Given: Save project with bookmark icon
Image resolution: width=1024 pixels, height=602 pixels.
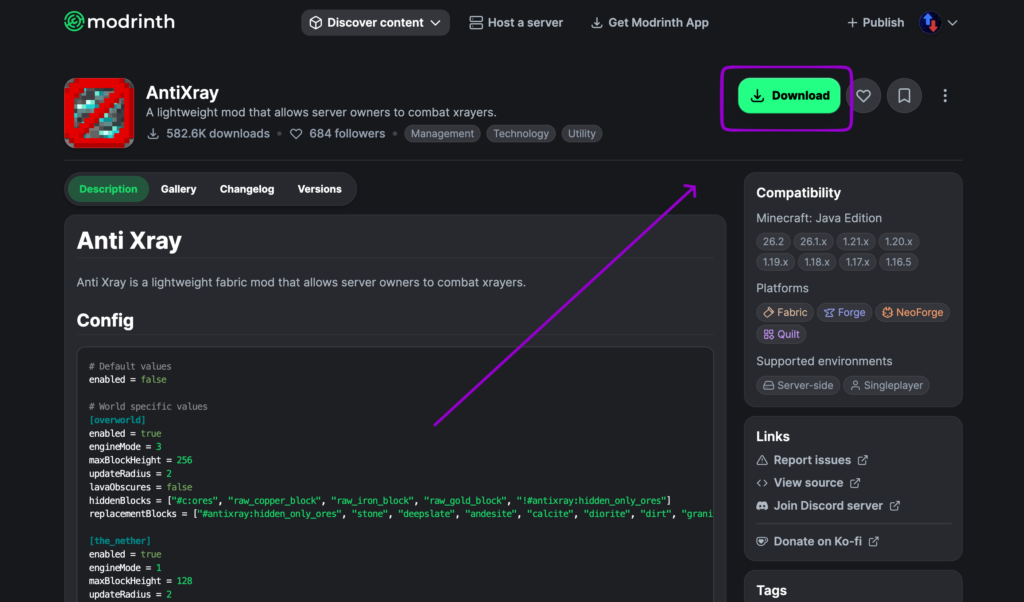Looking at the screenshot, I should 904,96.
